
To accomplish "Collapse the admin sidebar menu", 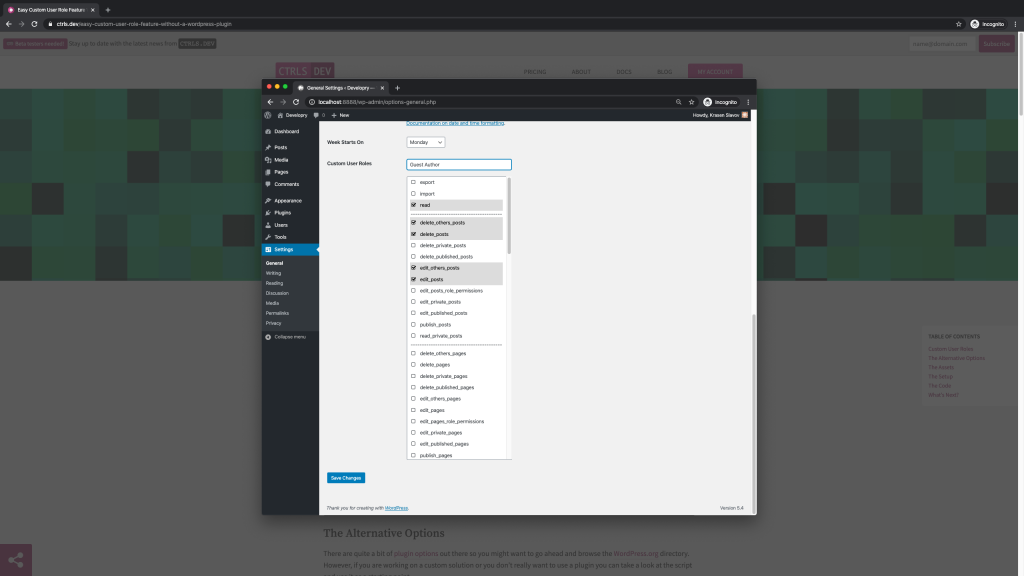I will coord(286,337).
